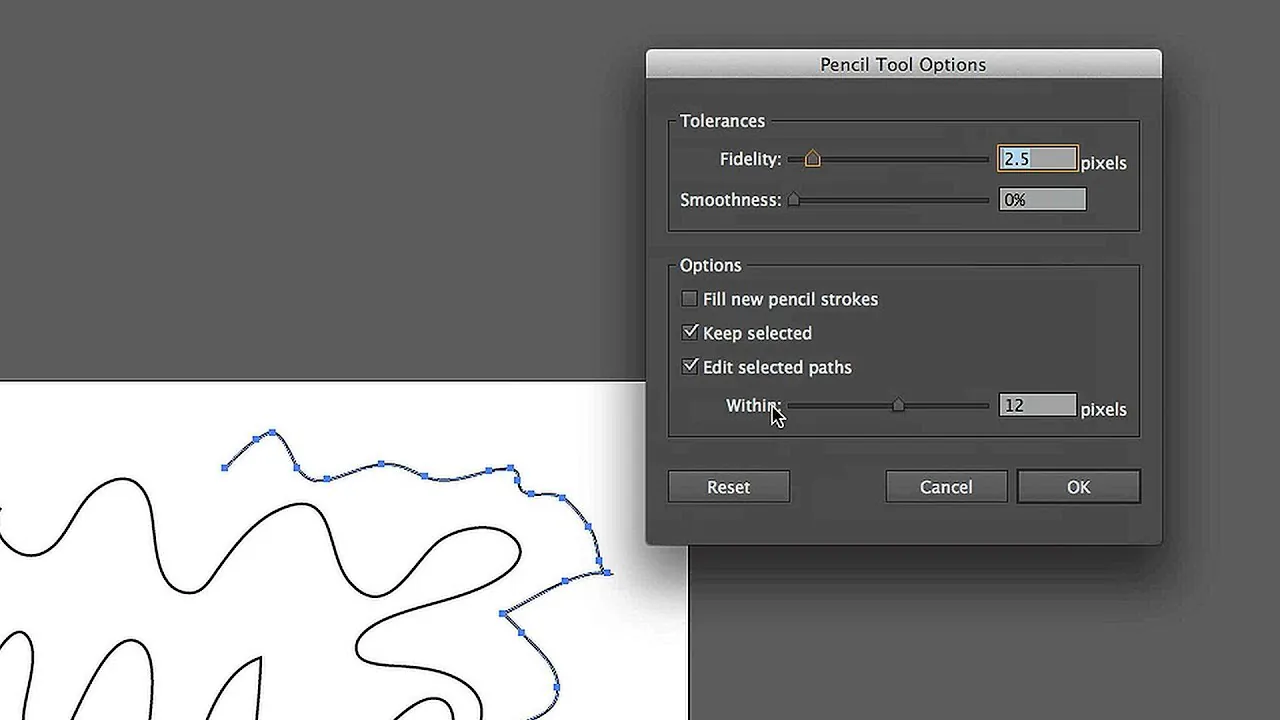
Task: Click the Pencil Tool Options title bar
Action: (904, 64)
